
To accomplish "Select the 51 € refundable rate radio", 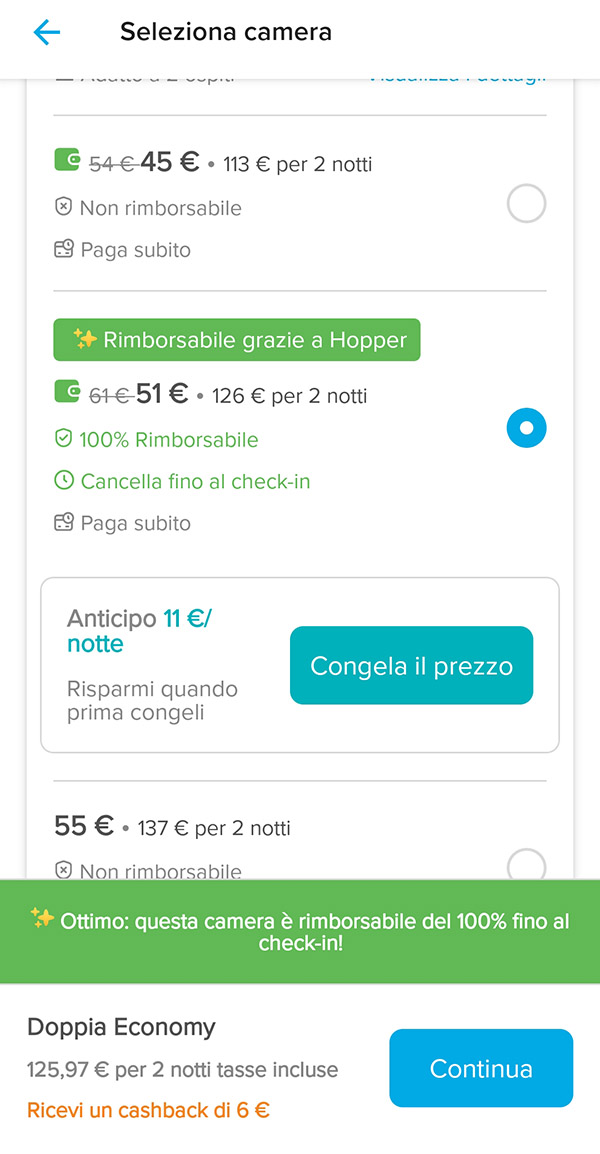I will coord(526,428).
